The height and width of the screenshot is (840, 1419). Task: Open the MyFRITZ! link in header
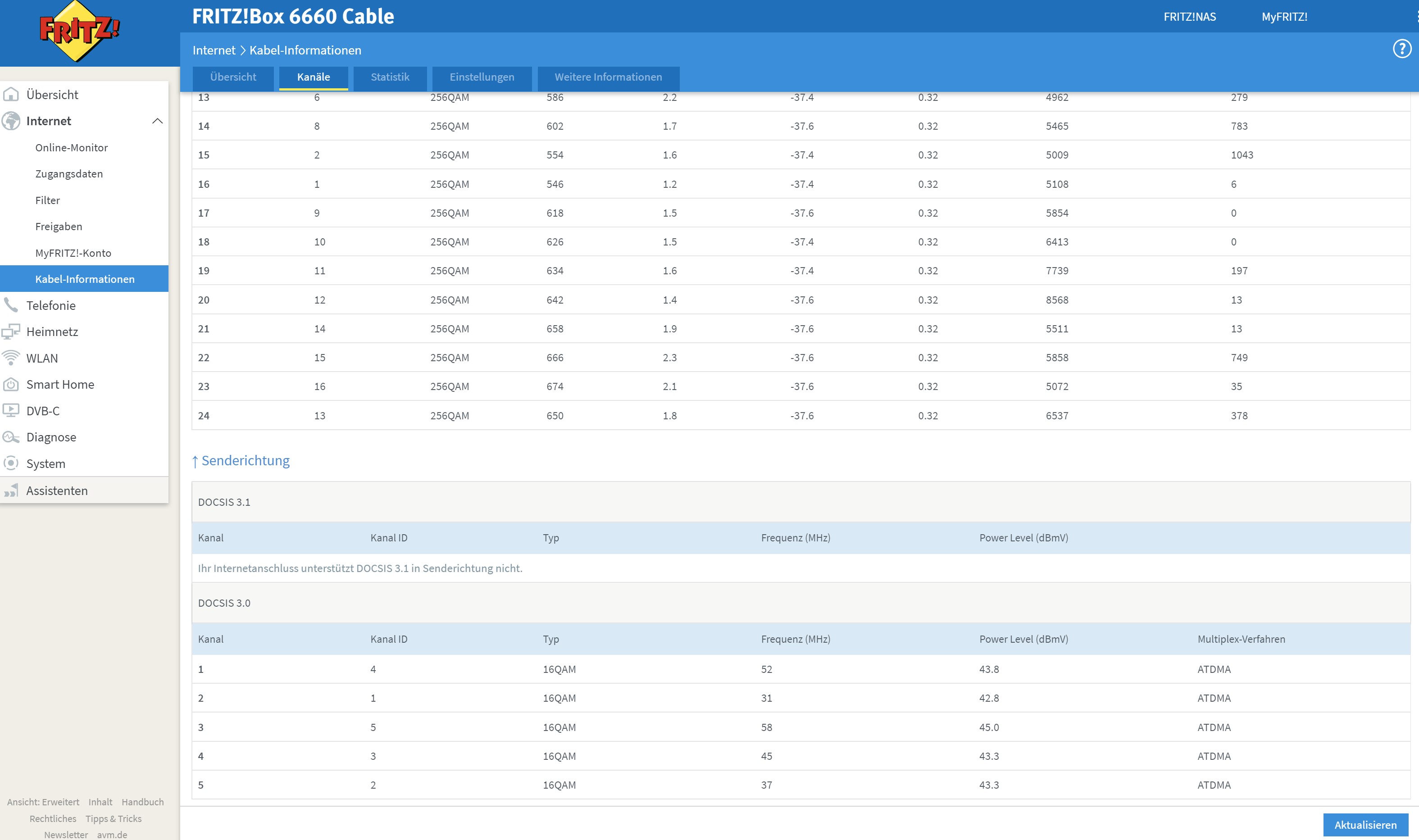pyautogui.click(x=1284, y=17)
